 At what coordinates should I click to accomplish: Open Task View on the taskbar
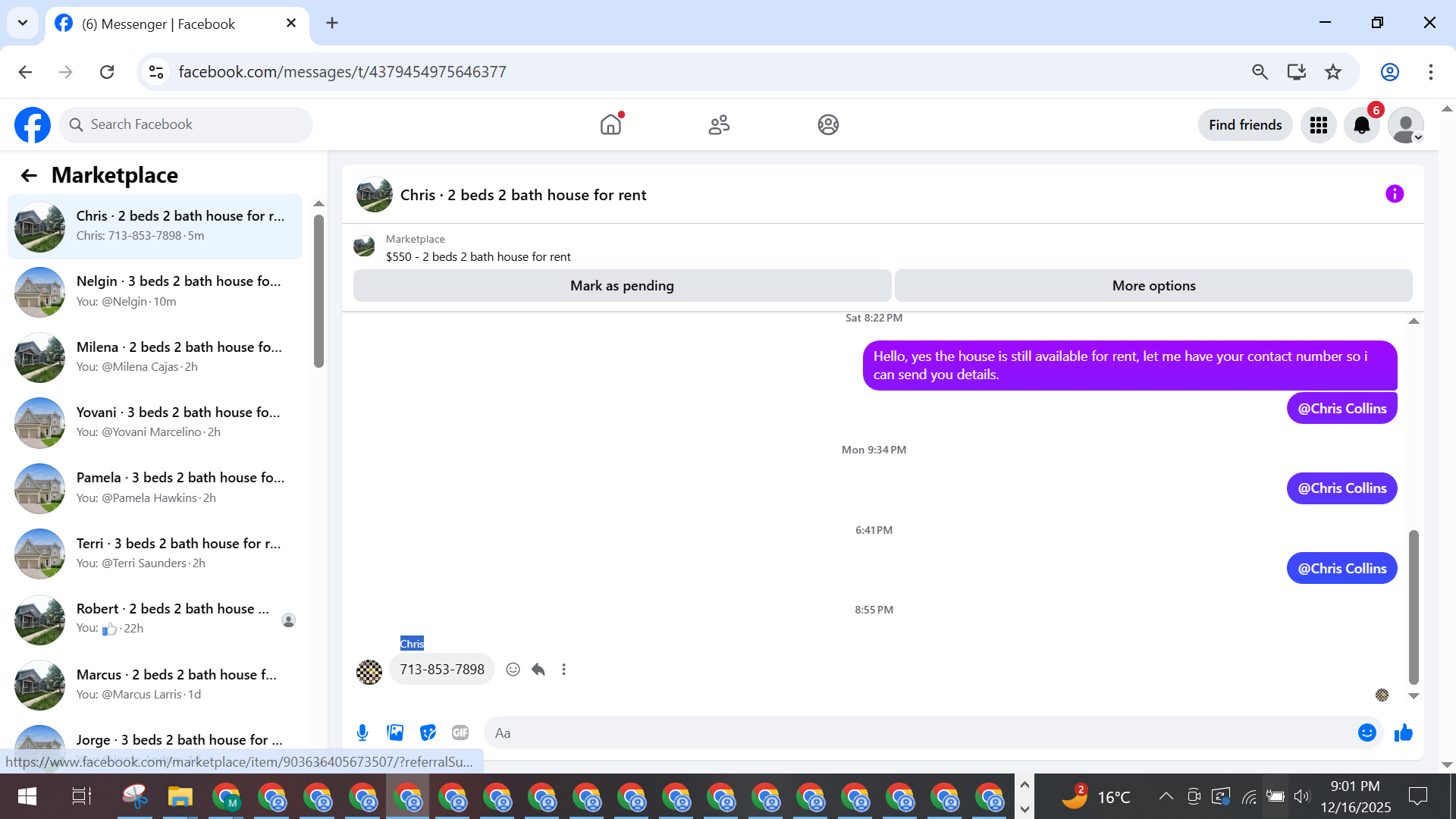[81, 796]
